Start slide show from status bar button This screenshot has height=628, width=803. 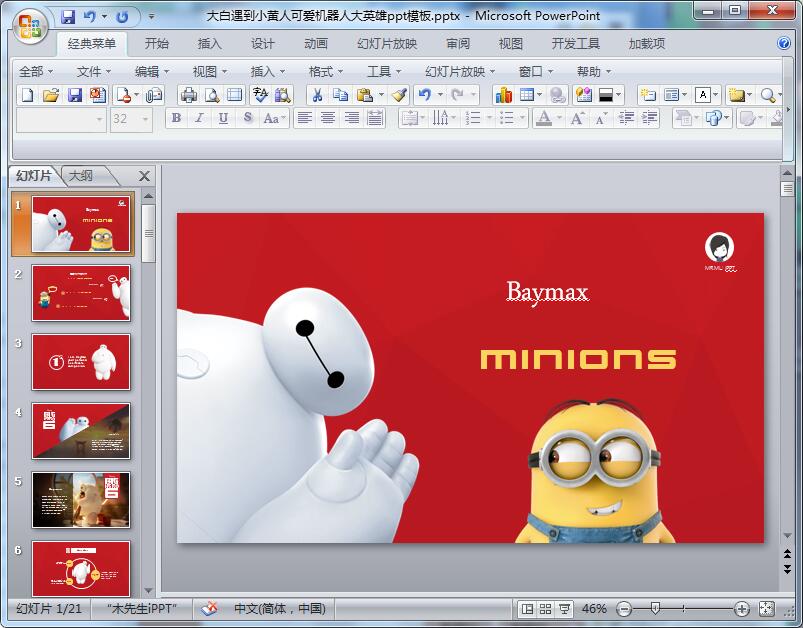pyautogui.click(x=564, y=609)
